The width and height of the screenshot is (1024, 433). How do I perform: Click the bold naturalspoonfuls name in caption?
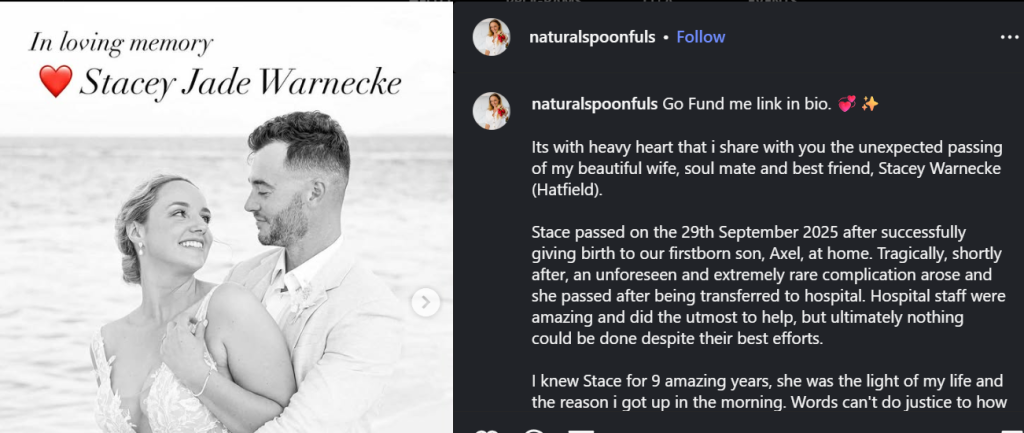point(594,104)
